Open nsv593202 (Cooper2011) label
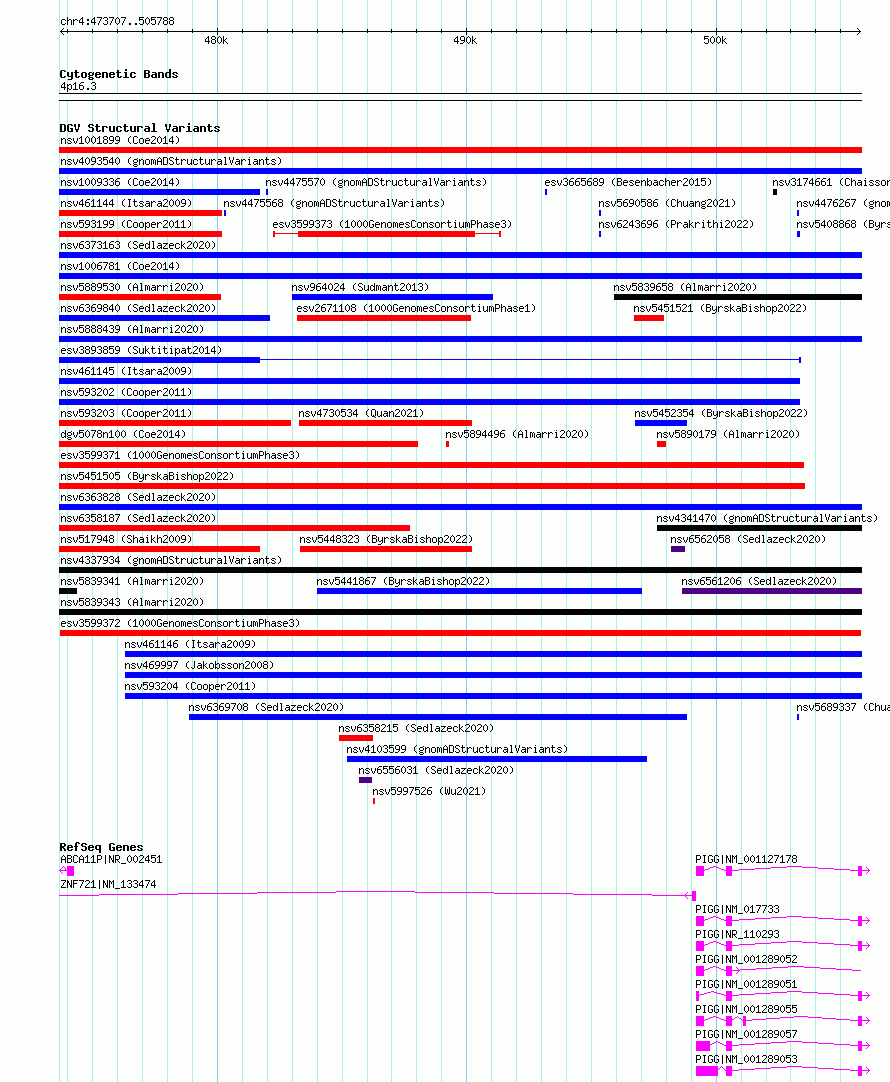Viewport: 890px width, 1082px height. tap(126, 393)
